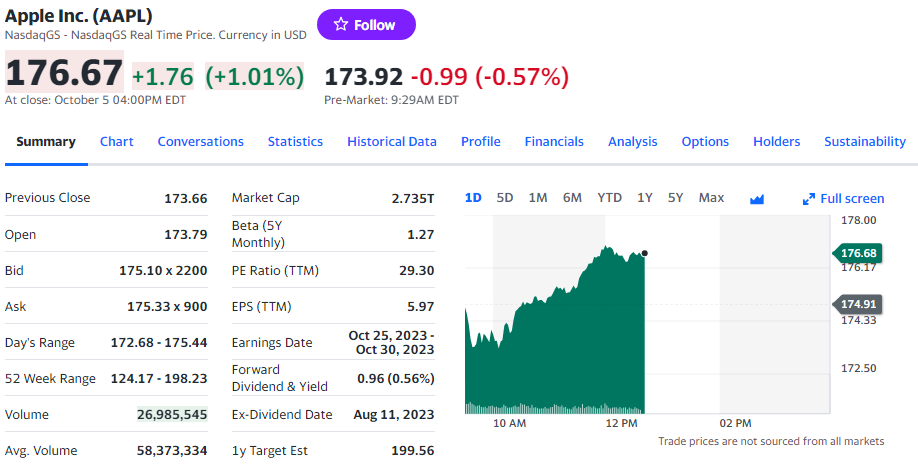918x464 pixels.
Task: Click the (+1.01%) percent change
Action: [x=255, y=77]
